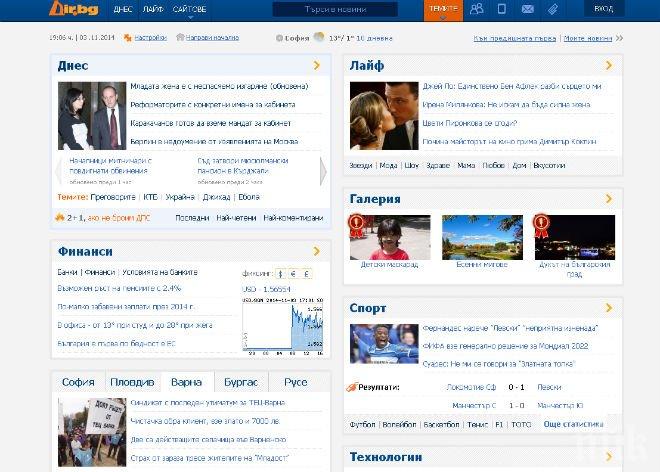This screenshot has height=472, width=660.
Task: Open the ТЕМИТЕ dropdown in header
Action: pos(443,10)
